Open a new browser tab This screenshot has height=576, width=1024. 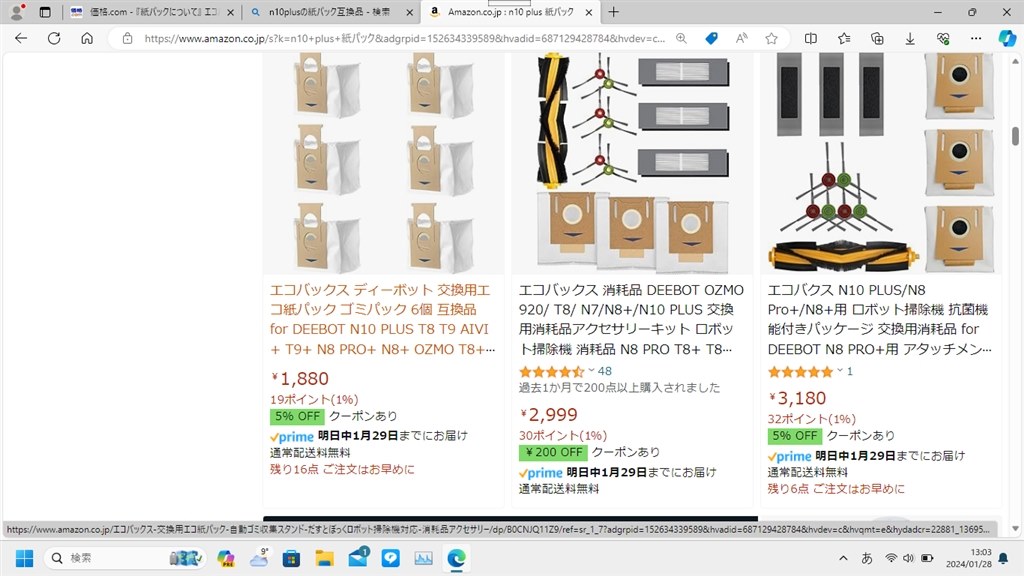(613, 12)
